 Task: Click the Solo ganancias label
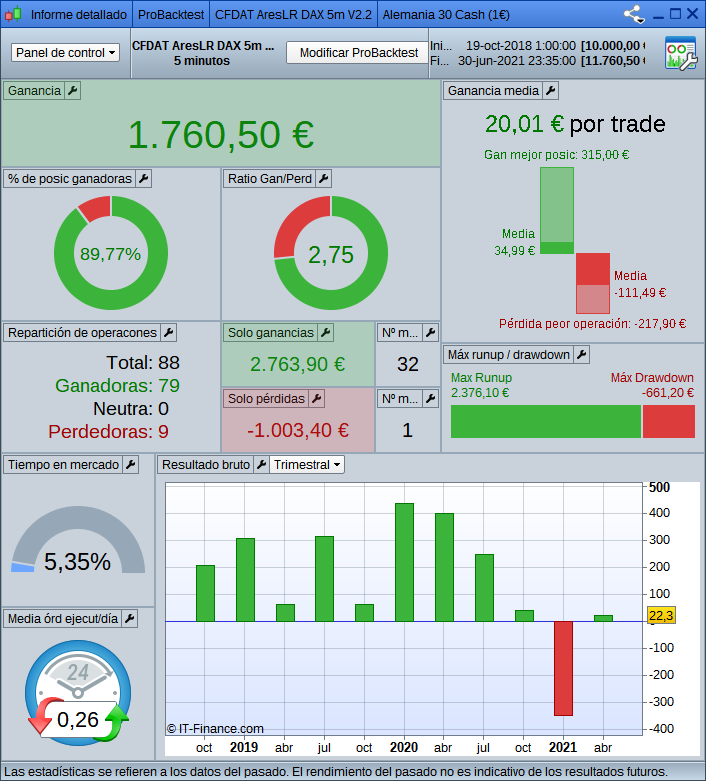pos(271,332)
